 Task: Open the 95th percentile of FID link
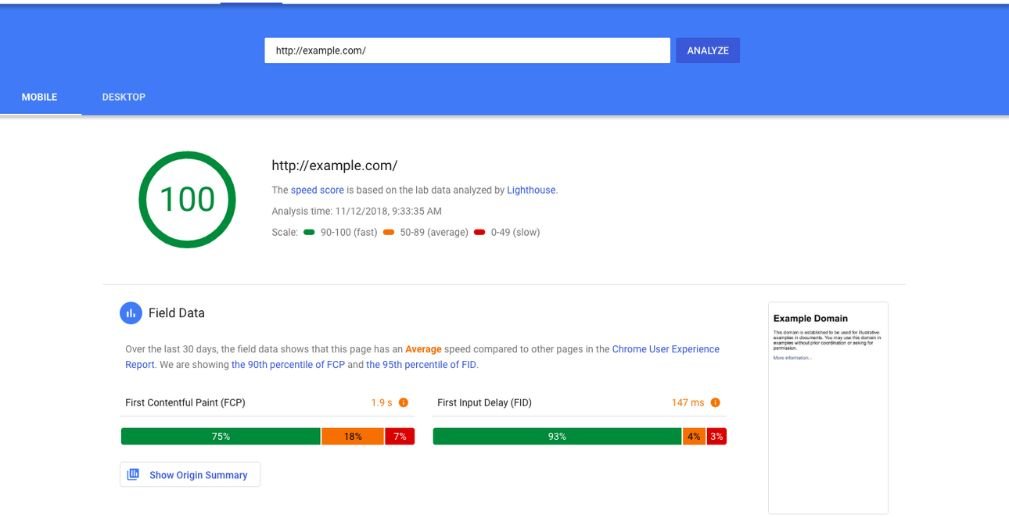pos(421,365)
